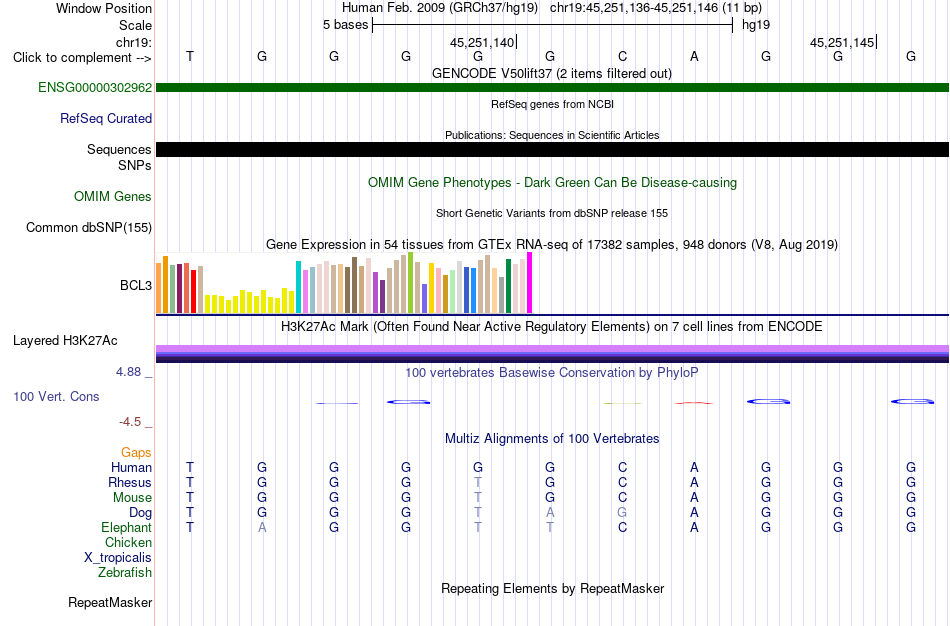The image size is (950, 626).
Task: Click the PhyloP Basewise Conservation title
Action: coord(551,372)
